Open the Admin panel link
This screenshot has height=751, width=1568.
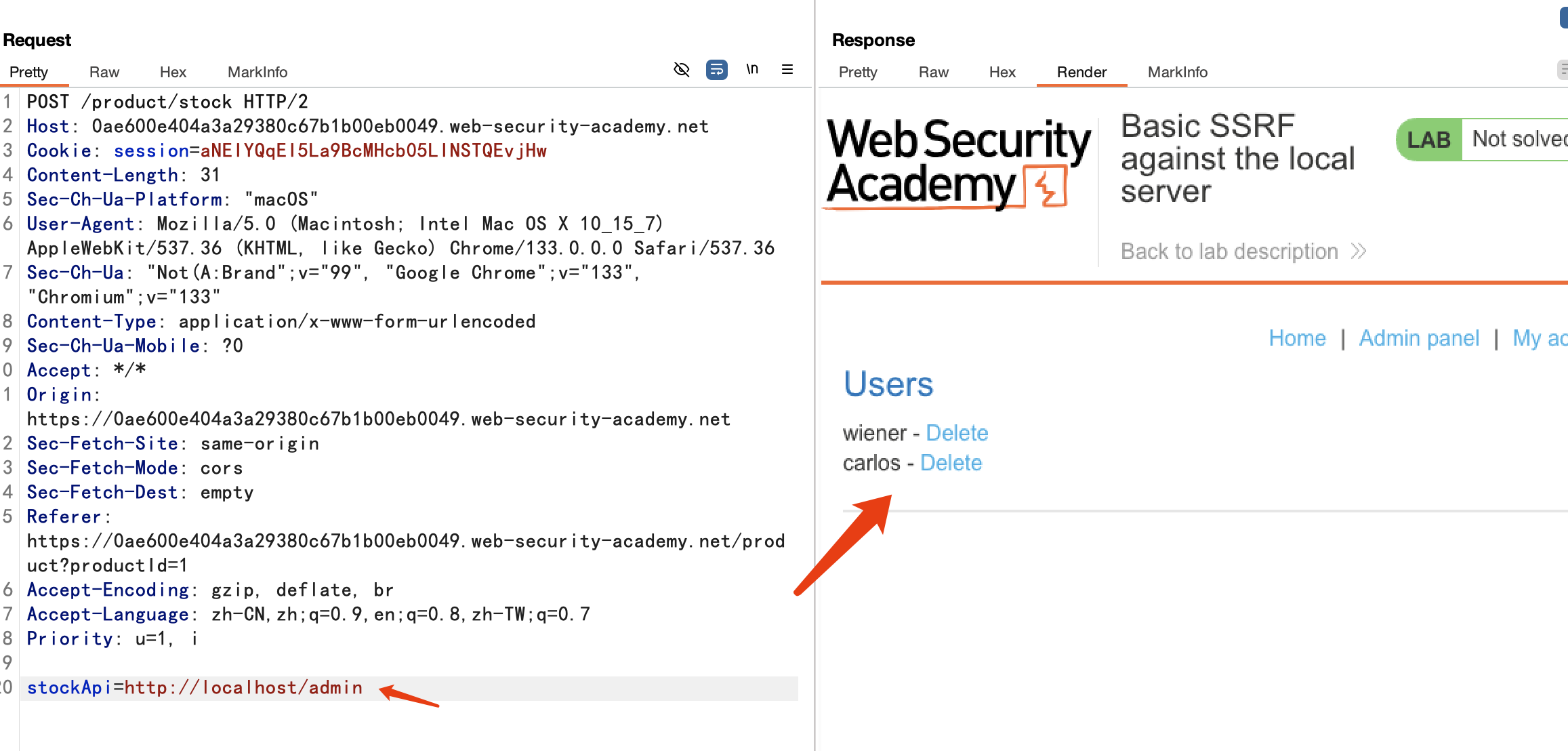click(x=1419, y=338)
